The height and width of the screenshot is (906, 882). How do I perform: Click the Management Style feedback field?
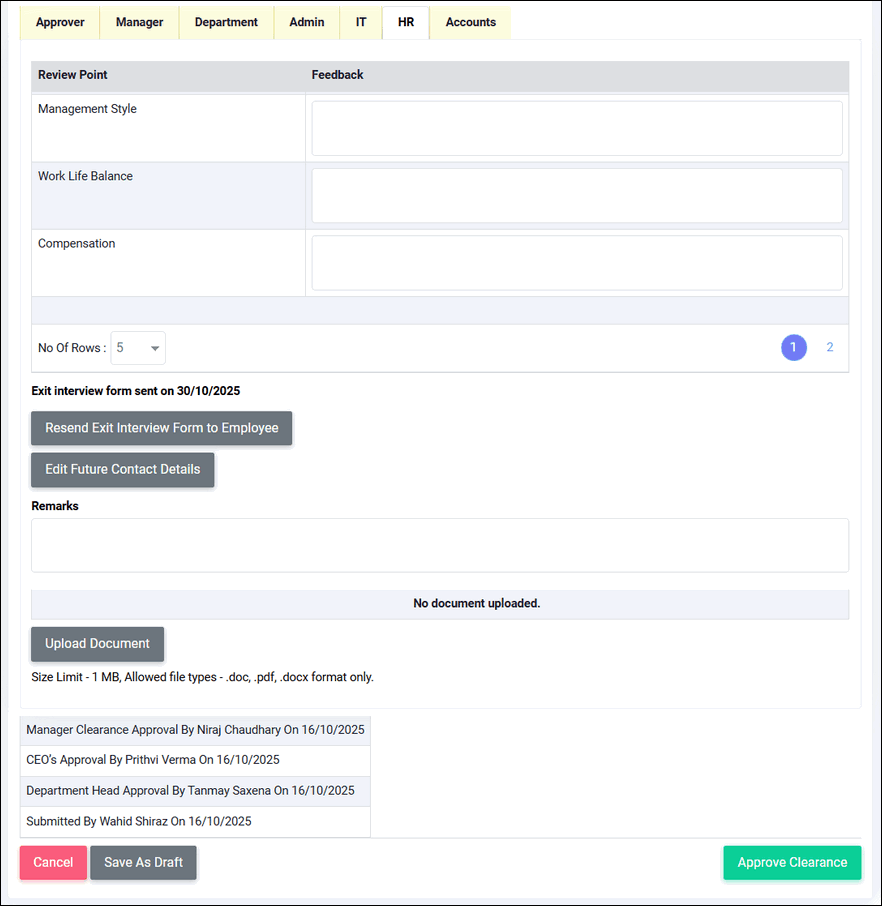(576, 128)
